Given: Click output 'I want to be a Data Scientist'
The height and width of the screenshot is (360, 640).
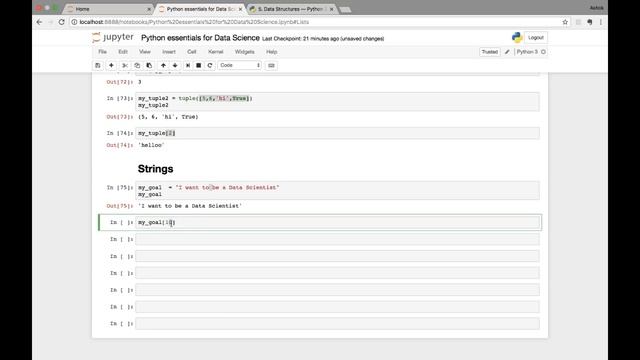Looking at the screenshot, I should click(x=190, y=206).
